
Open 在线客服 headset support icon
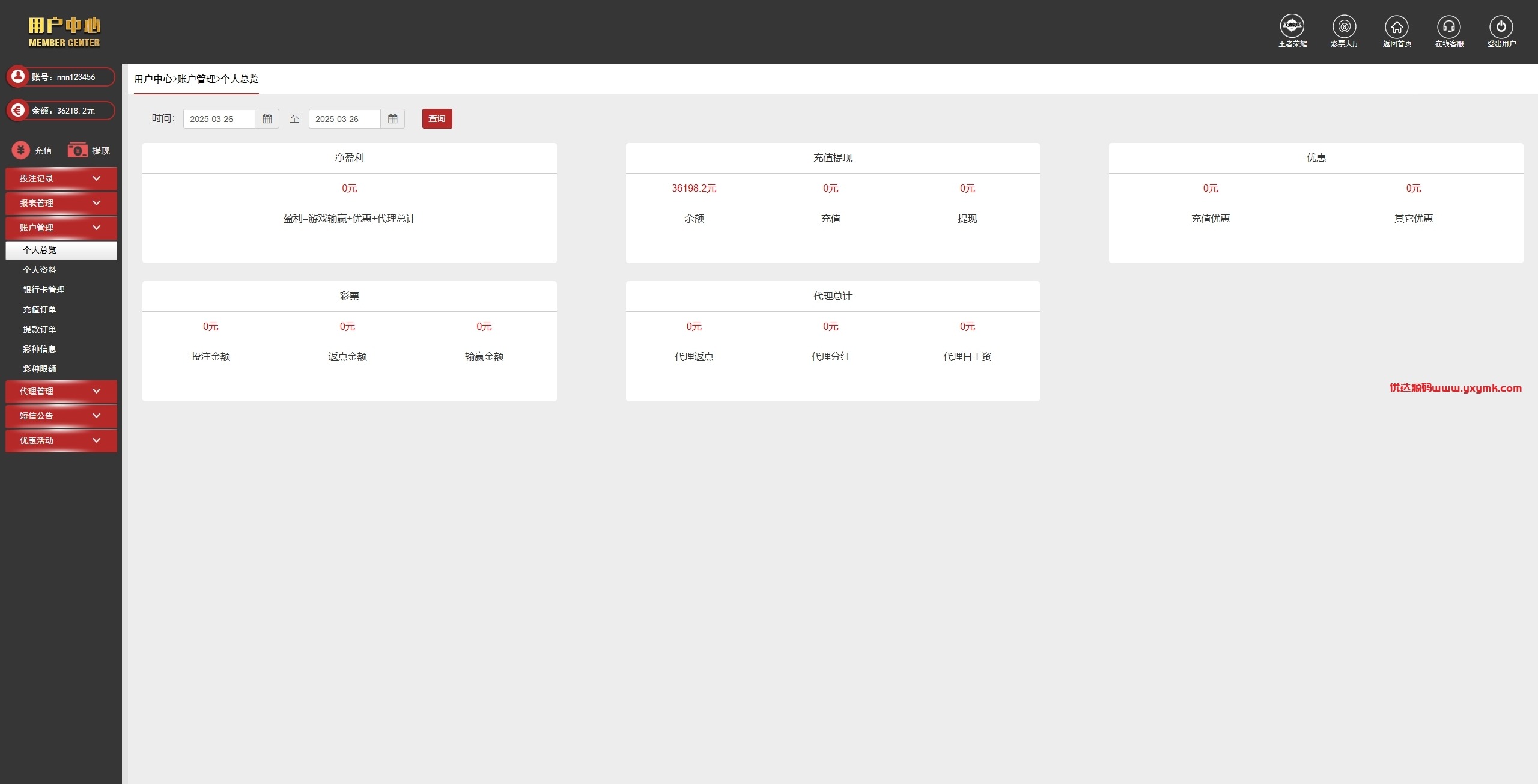pos(1448,26)
